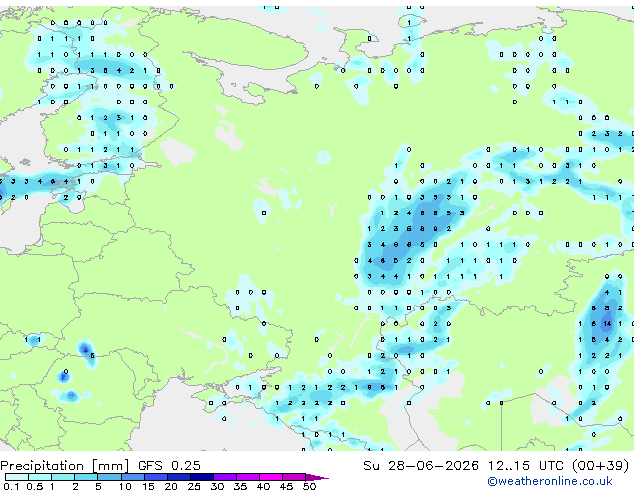Click the 2–5 mm legend color box

[x=86, y=477]
